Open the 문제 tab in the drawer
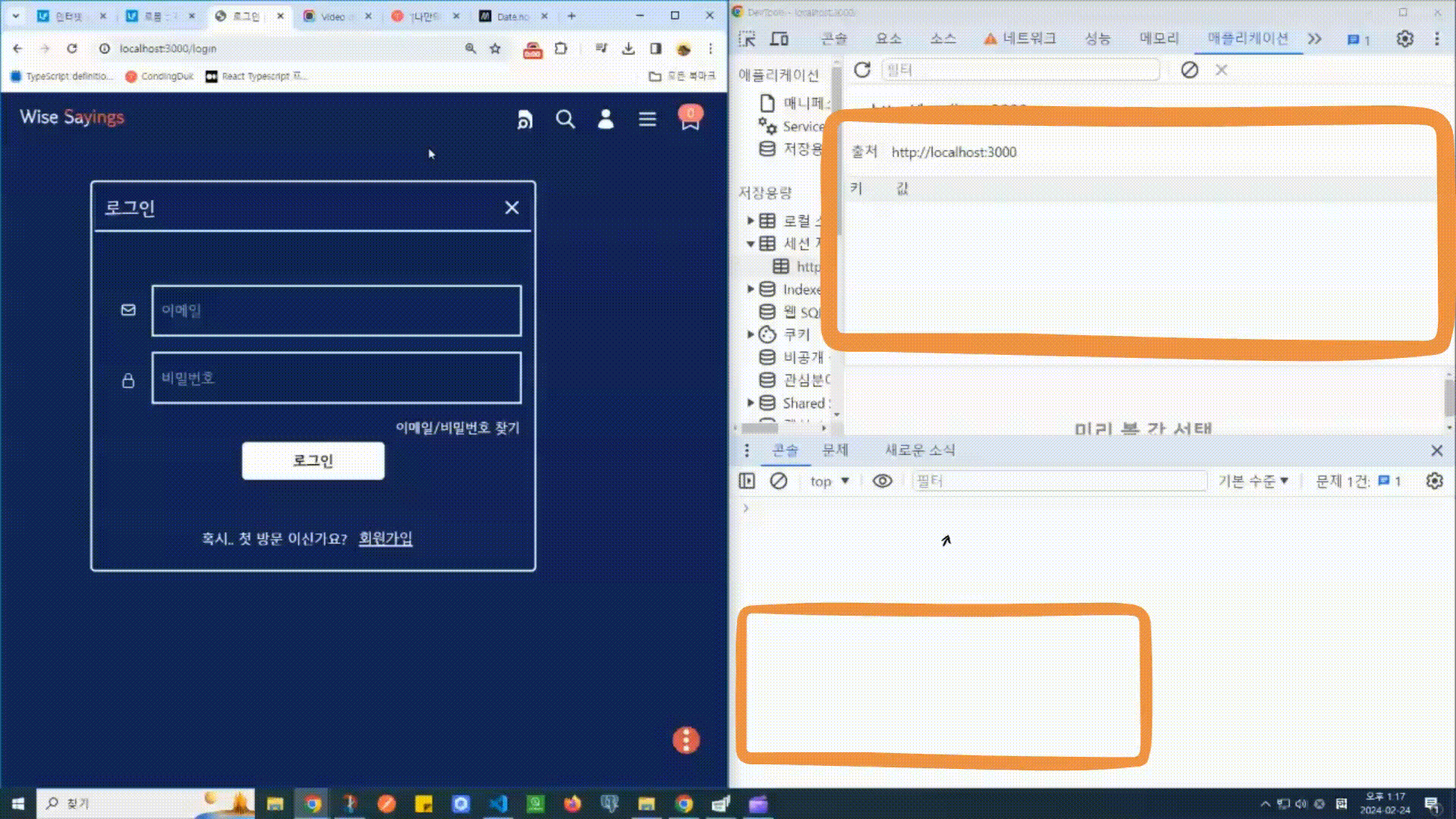The image size is (1456, 819). click(x=835, y=450)
